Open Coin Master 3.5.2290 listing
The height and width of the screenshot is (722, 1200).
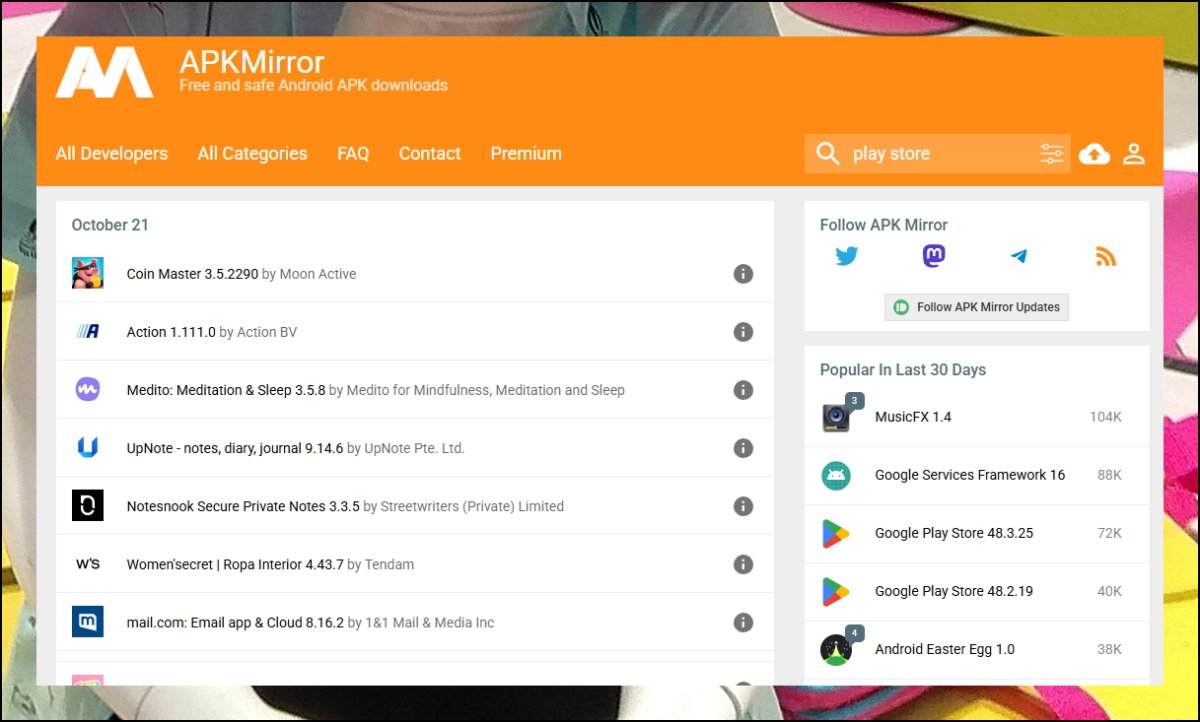tap(192, 274)
